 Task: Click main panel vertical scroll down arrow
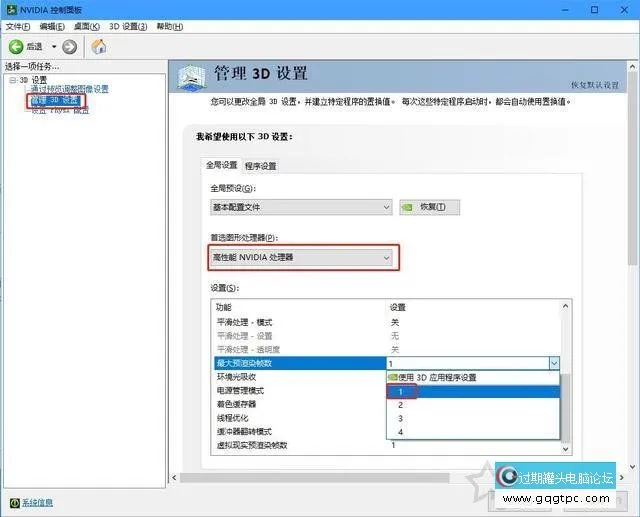tap(632, 467)
